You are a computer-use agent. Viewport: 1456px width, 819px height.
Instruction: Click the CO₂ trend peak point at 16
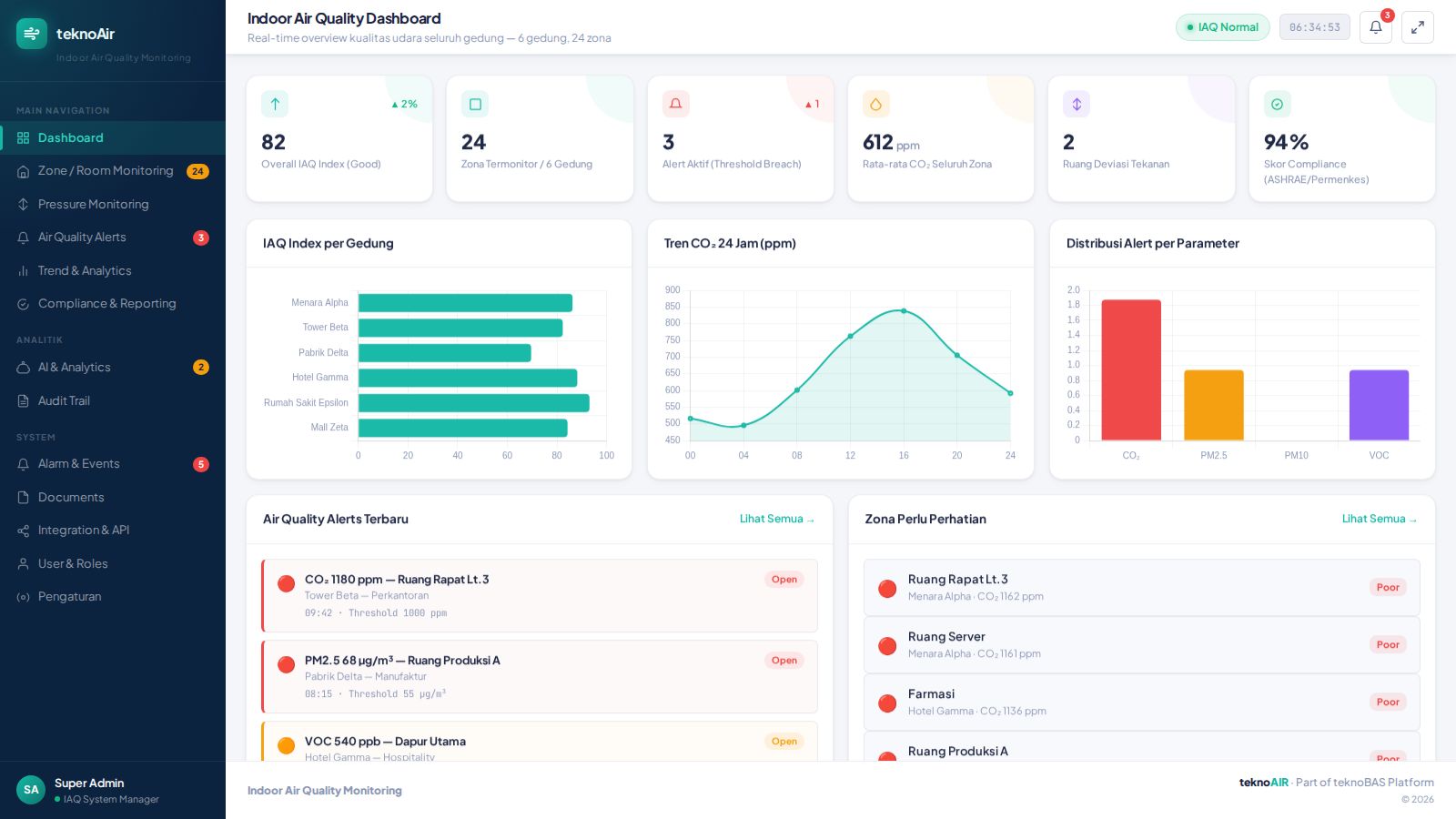[904, 311]
